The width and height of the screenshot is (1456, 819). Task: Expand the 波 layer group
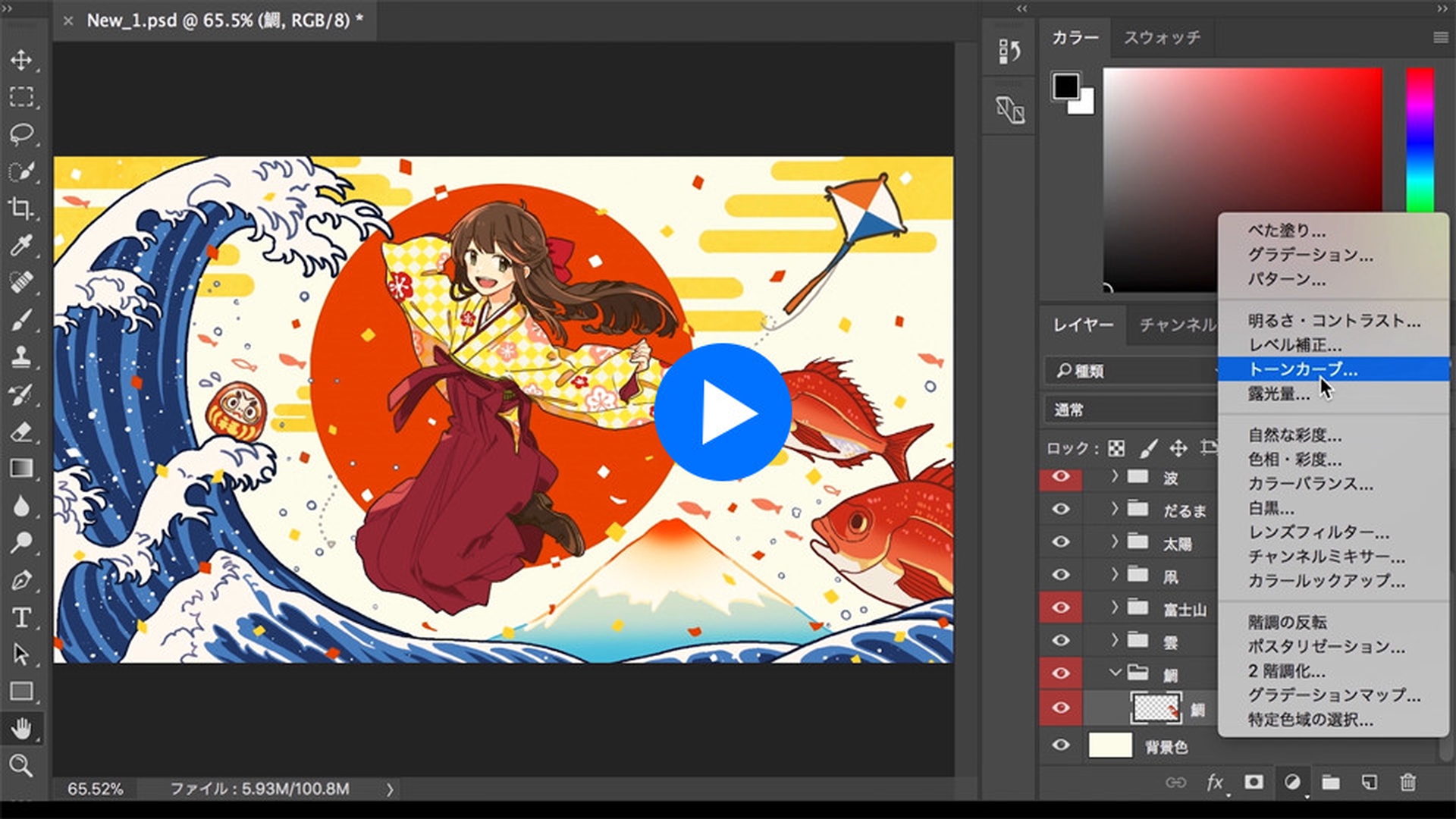[1115, 476]
